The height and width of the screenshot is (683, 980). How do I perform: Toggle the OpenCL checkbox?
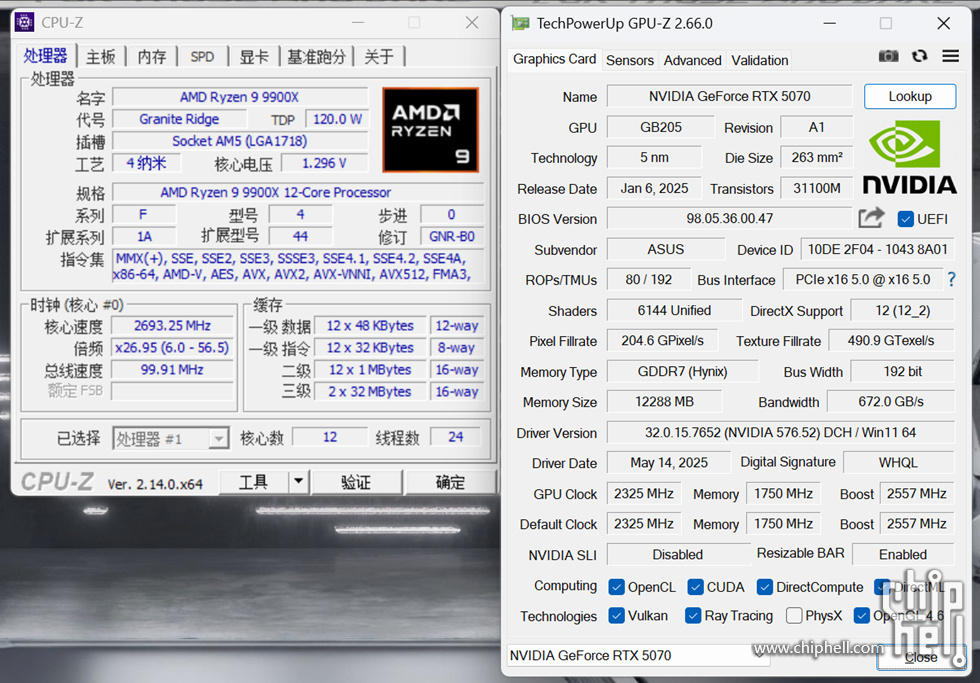point(616,587)
